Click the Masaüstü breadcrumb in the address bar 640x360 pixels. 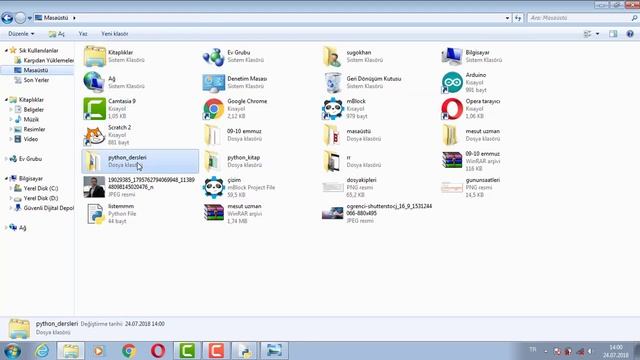(56, 18)
